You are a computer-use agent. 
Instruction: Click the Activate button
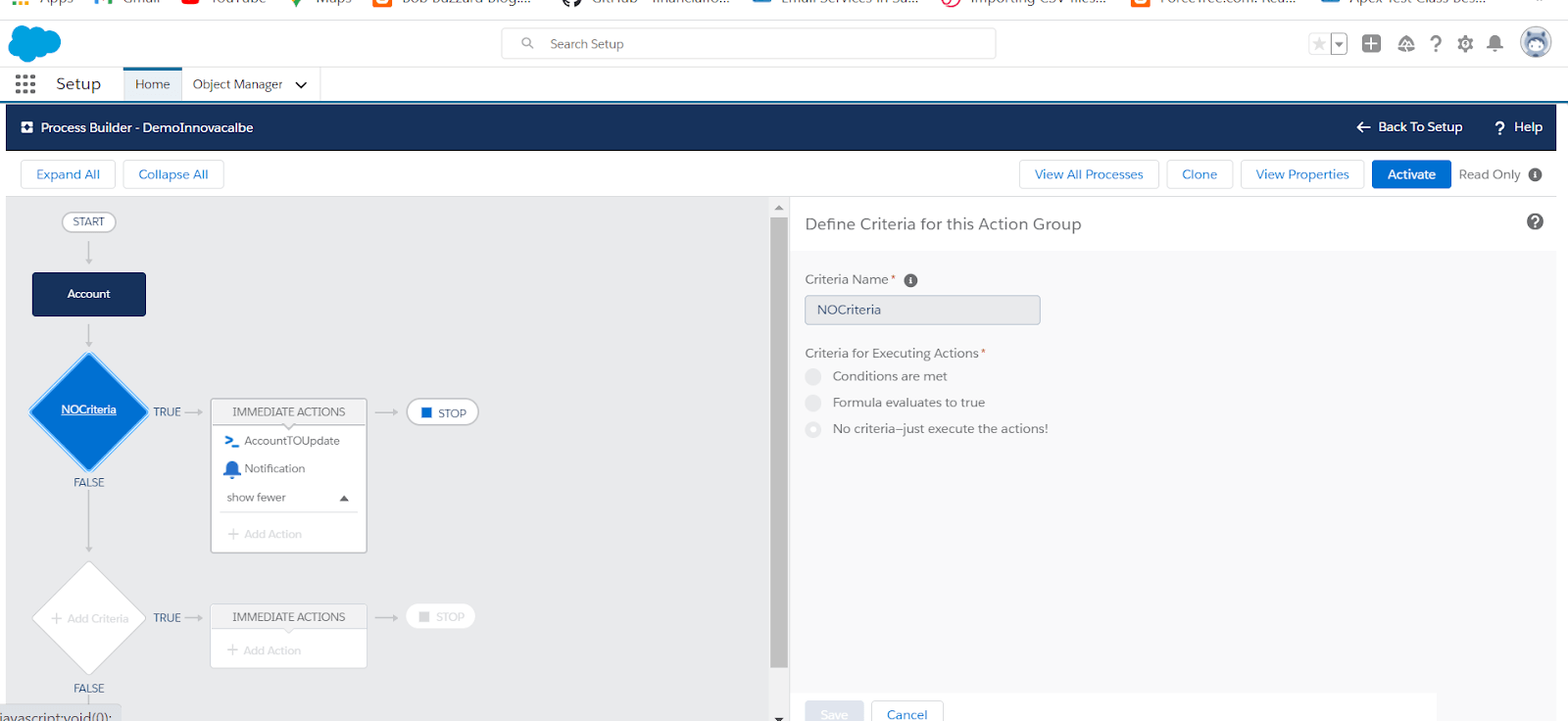(x=1410, y=174)
